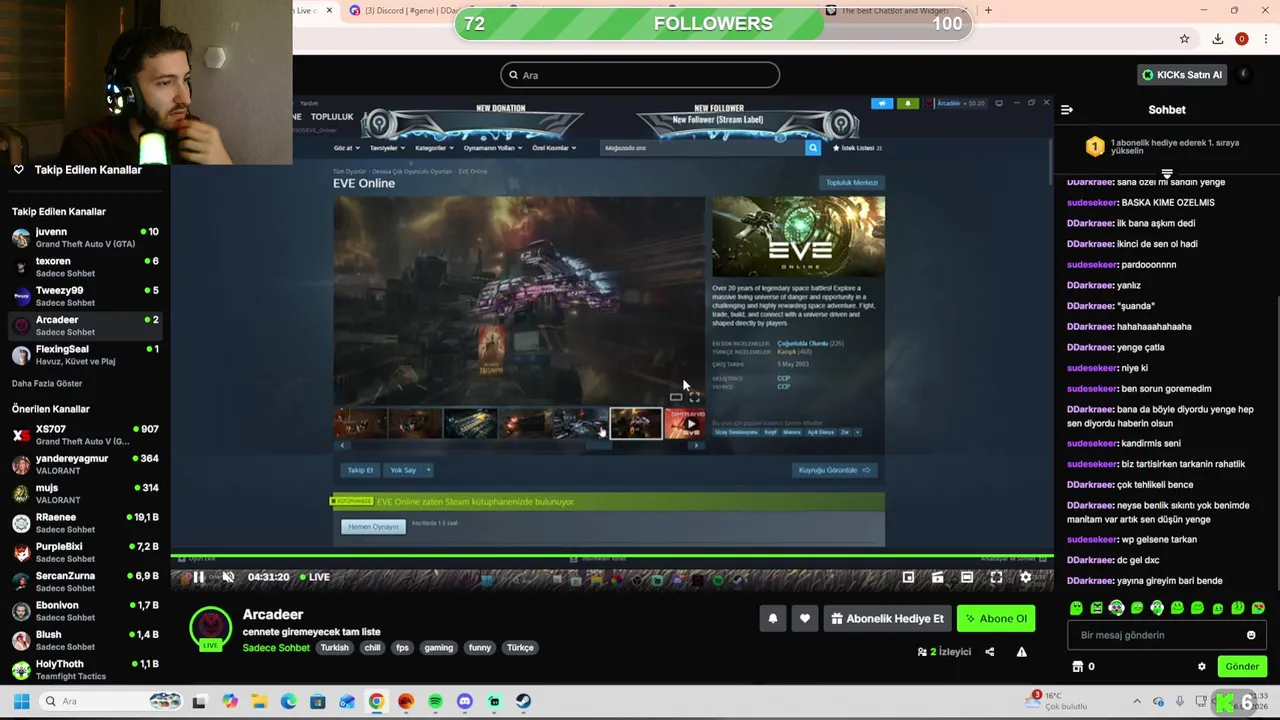Viewport: 1280px width, 720px height.
Task: Follow Arcadeer with heart button
Action: coord(804,618)
